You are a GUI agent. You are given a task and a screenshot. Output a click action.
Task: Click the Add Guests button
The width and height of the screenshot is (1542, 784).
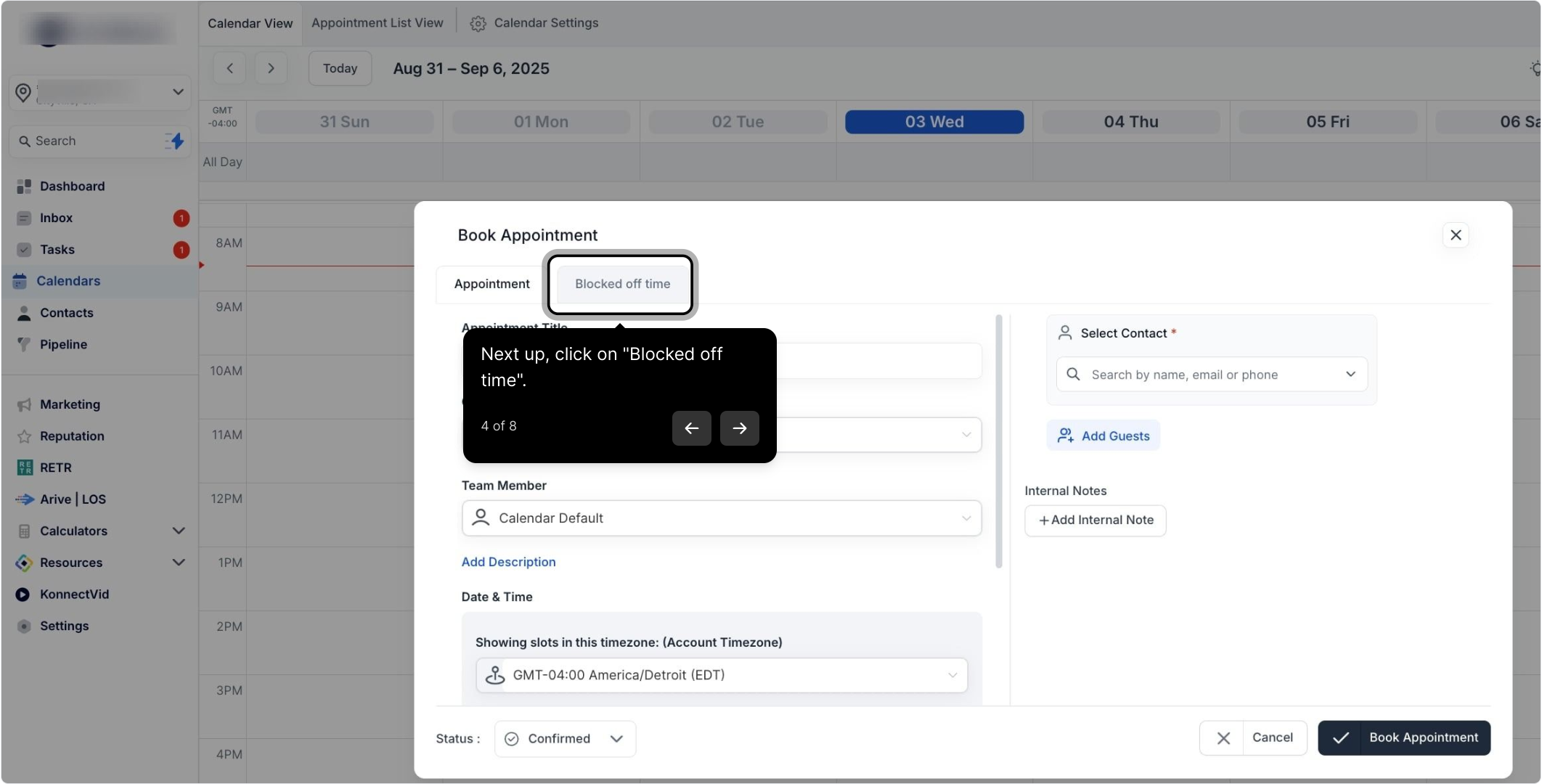[x=1103, y=436]
